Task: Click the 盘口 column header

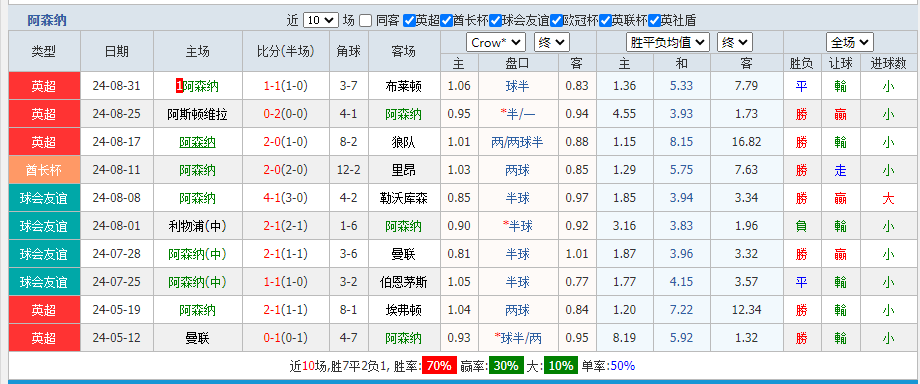Action: 518,63
